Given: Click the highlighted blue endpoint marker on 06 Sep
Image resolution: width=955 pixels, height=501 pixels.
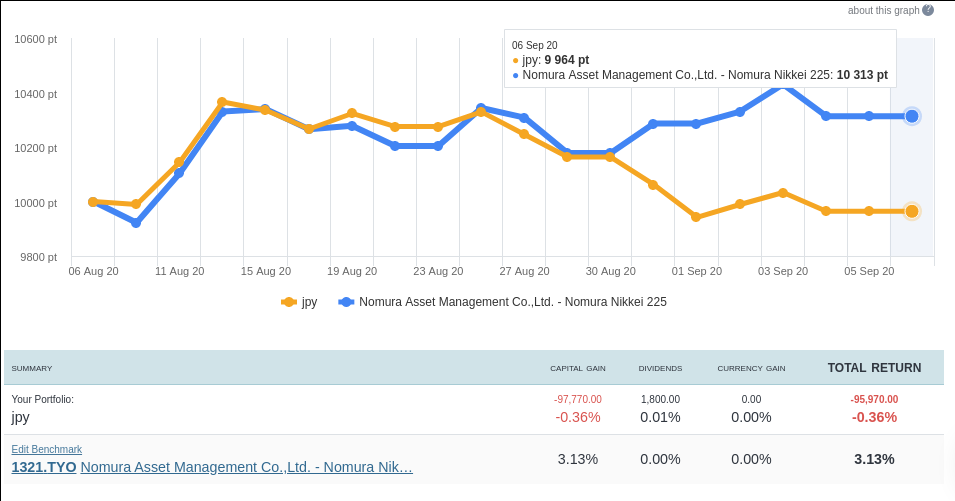Looking at the screenshot, I should pyautogui.click(x=911, y=116).
